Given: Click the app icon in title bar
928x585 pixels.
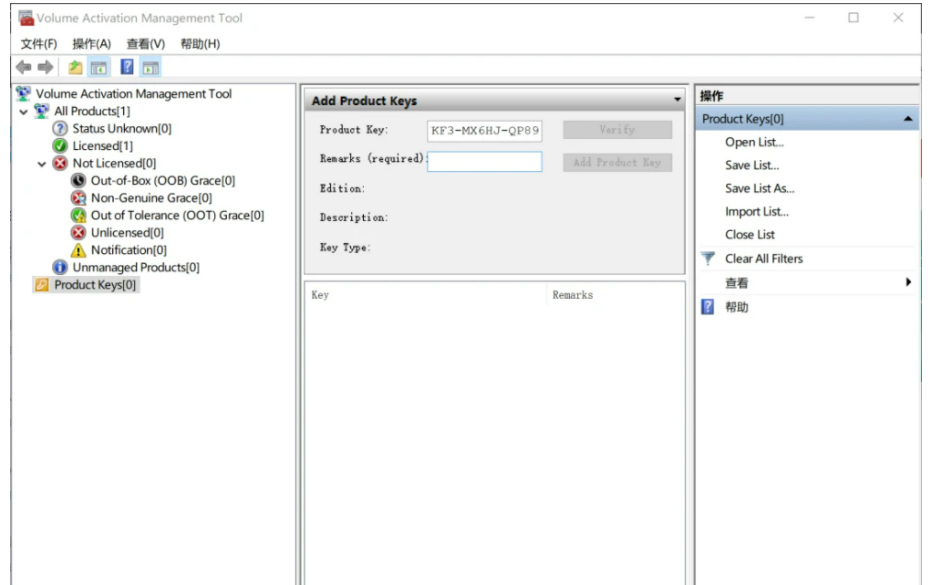Looking at the screenshot, I should pyautogui.click(x=26, y=18).
